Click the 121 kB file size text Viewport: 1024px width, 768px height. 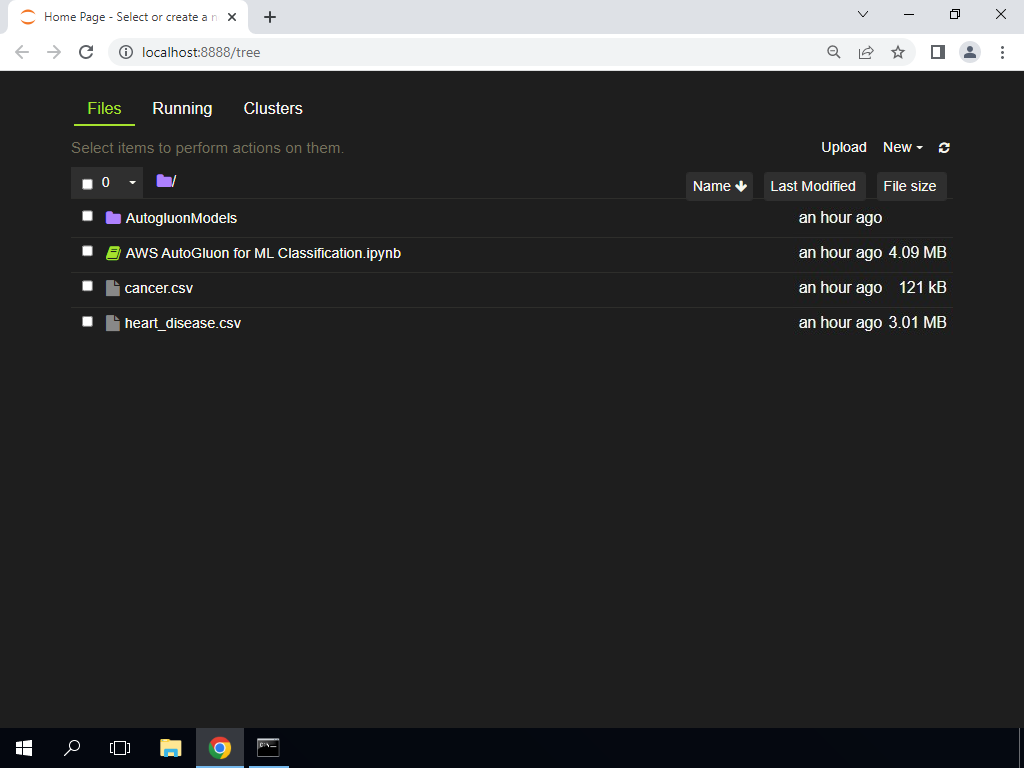pos(923,287)
